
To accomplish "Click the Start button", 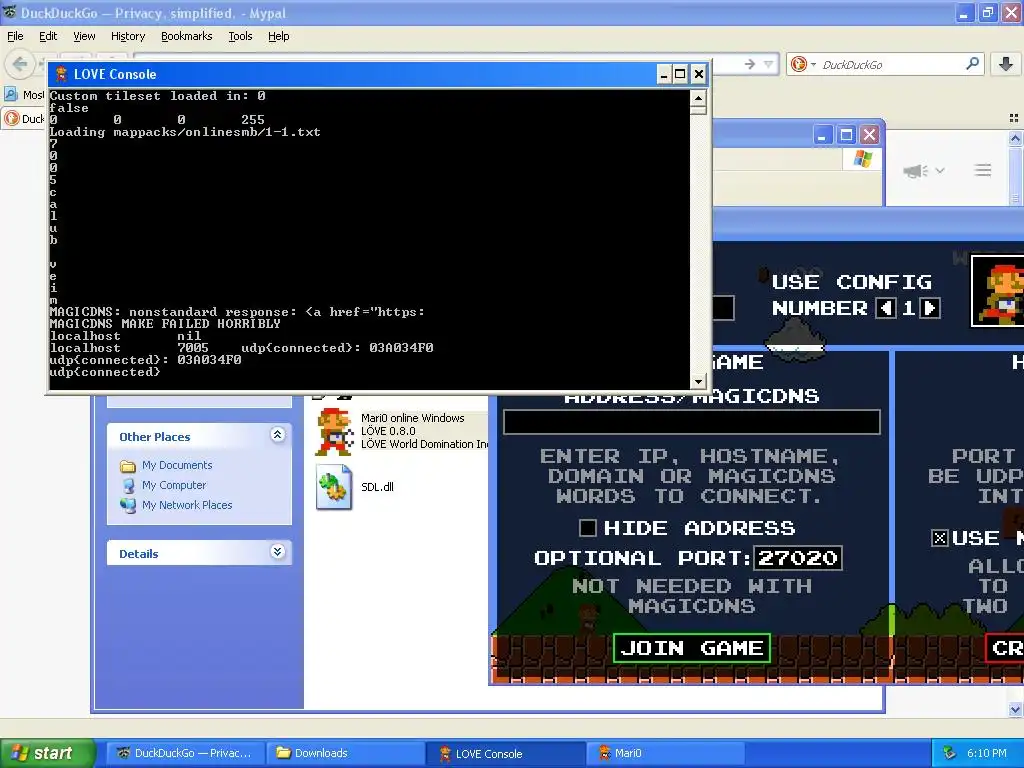I will pyautogui.click(x=47, y=753).
